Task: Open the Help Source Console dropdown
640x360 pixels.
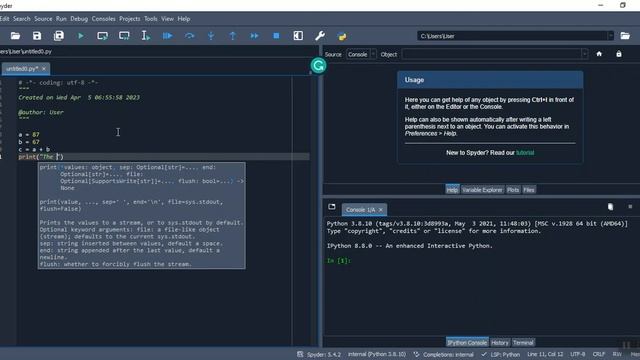Action: click(x=361, y=54)
